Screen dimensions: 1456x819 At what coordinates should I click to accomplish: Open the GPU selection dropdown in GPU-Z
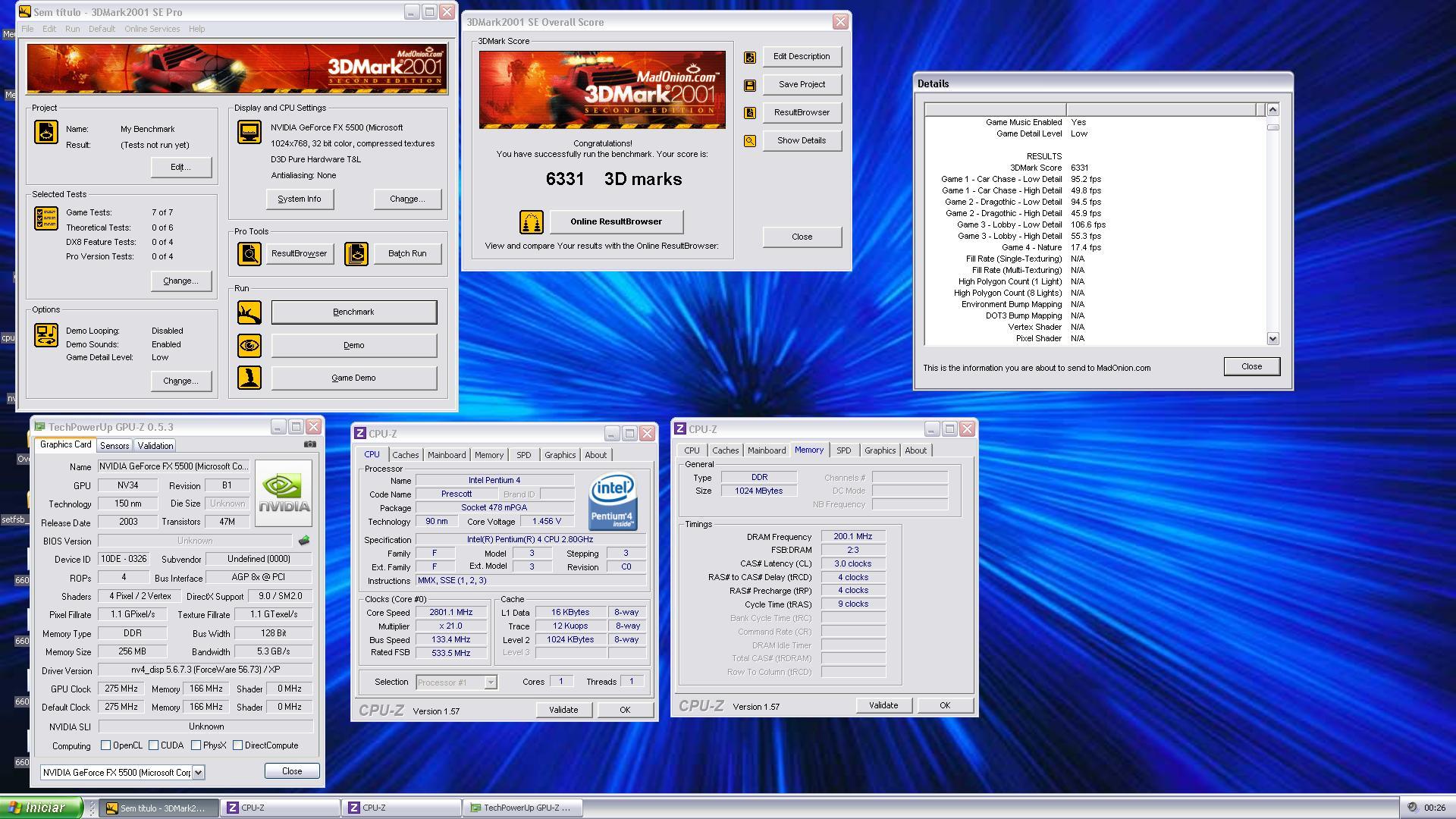click(198, 773)
